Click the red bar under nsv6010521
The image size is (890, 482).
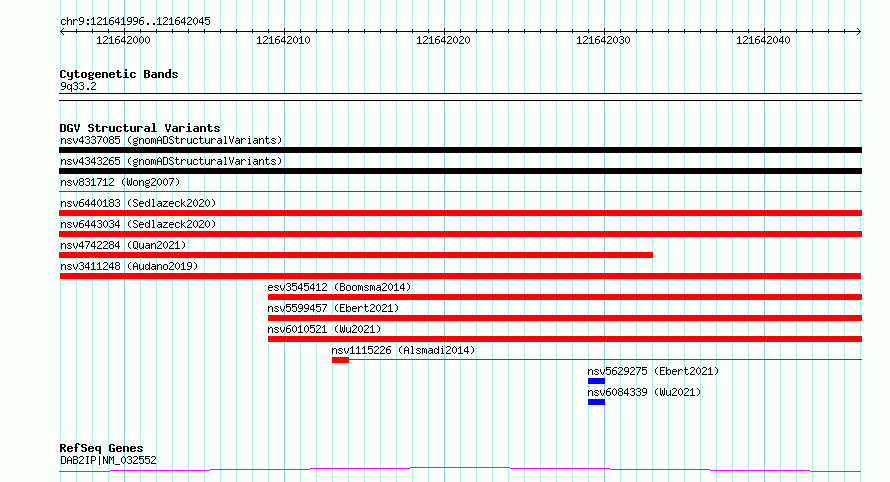click(565, 339)
